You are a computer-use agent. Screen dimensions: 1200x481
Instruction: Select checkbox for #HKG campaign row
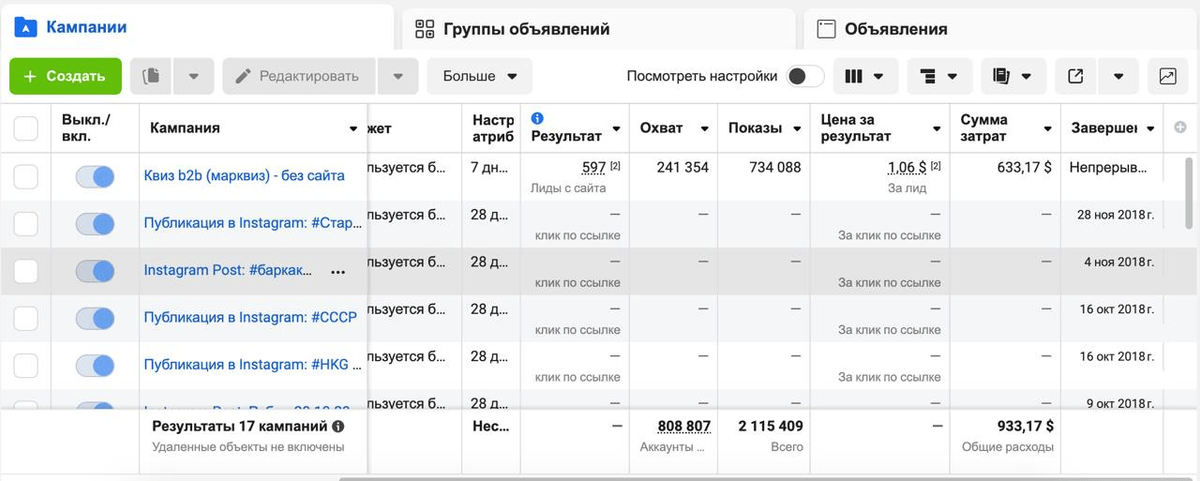[x=25, y=366]
